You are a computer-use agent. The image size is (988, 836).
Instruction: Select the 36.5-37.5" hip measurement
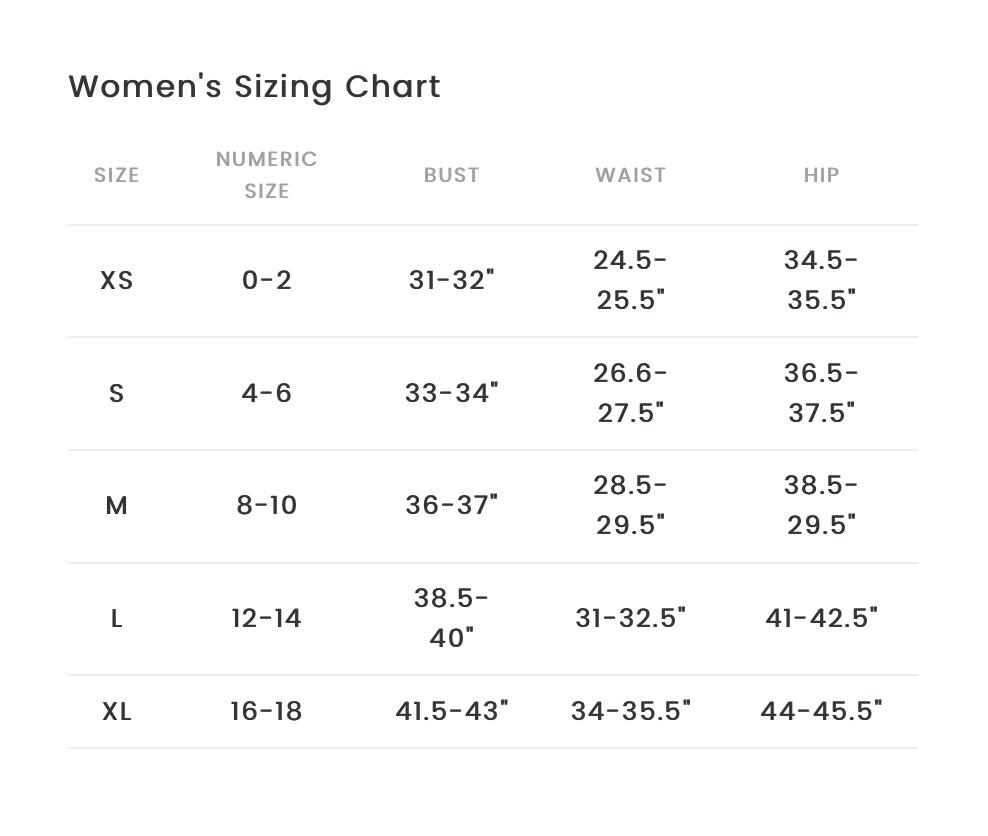(x=821, y=393)
